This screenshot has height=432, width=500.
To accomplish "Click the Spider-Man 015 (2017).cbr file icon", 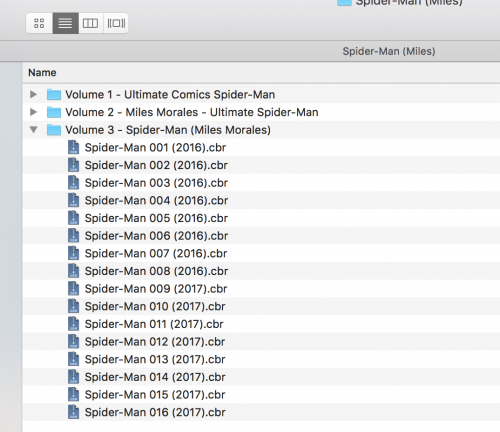I will 73,395.
